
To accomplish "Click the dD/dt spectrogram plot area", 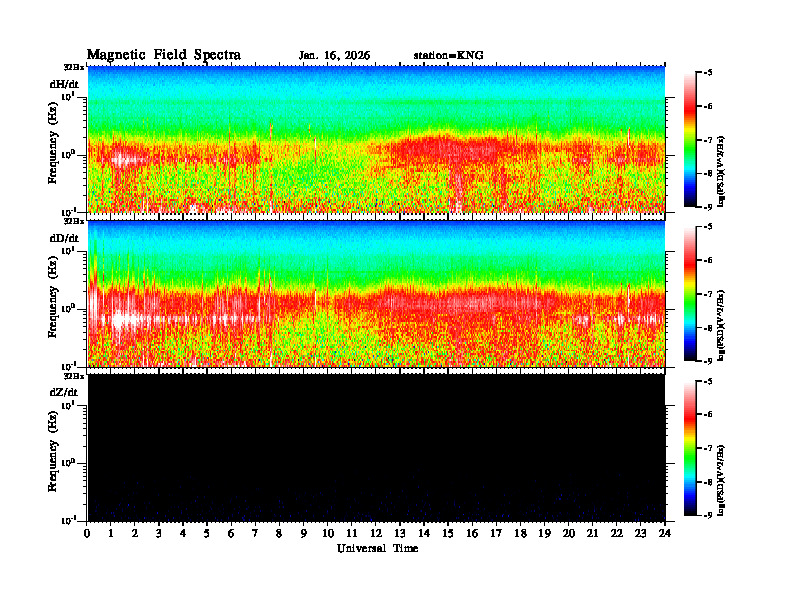I will (376, 294).
